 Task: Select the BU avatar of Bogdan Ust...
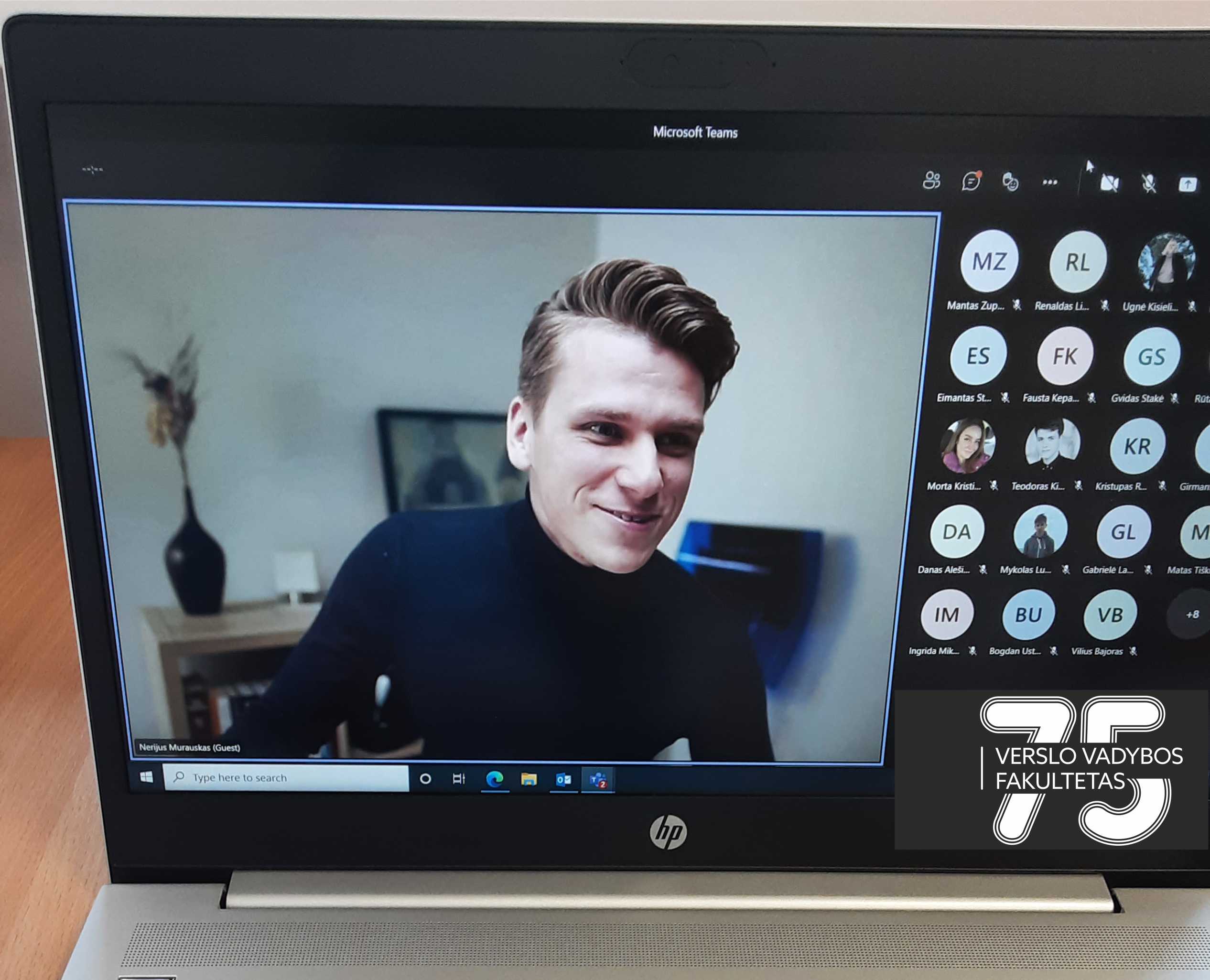(x=1028, y=614)
